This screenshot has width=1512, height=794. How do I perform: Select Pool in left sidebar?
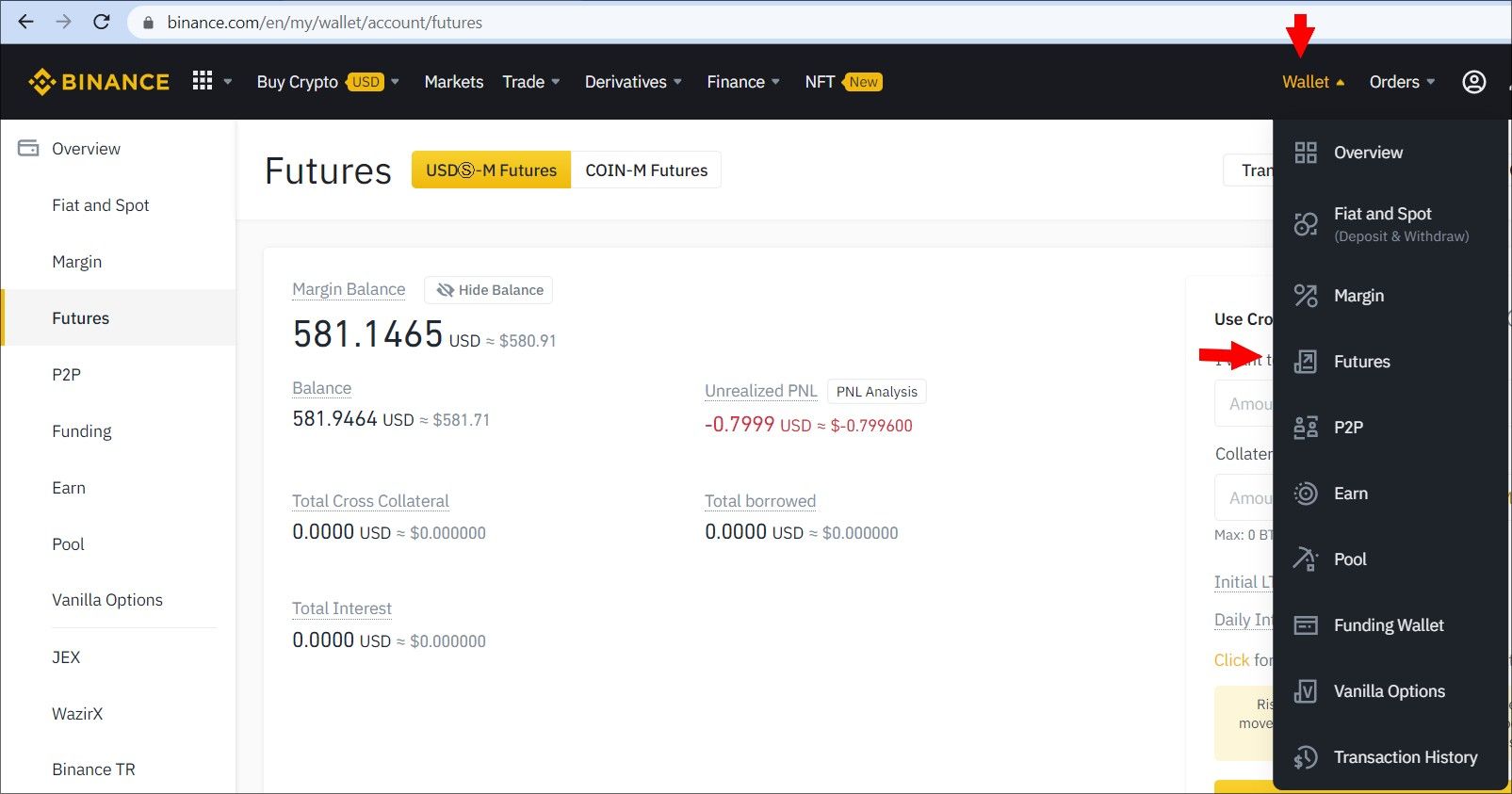point(69,544)
